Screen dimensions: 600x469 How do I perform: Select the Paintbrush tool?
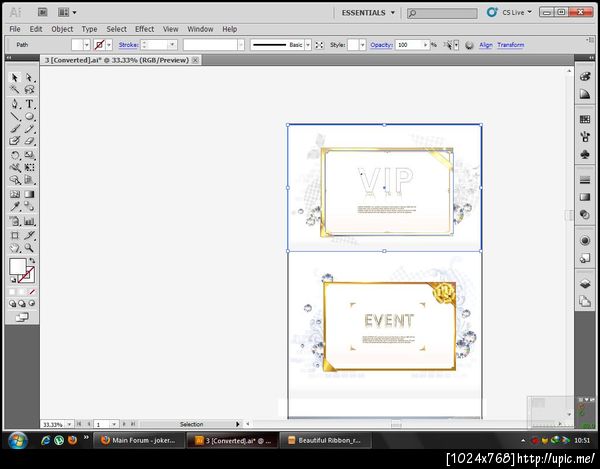[15, 129]
